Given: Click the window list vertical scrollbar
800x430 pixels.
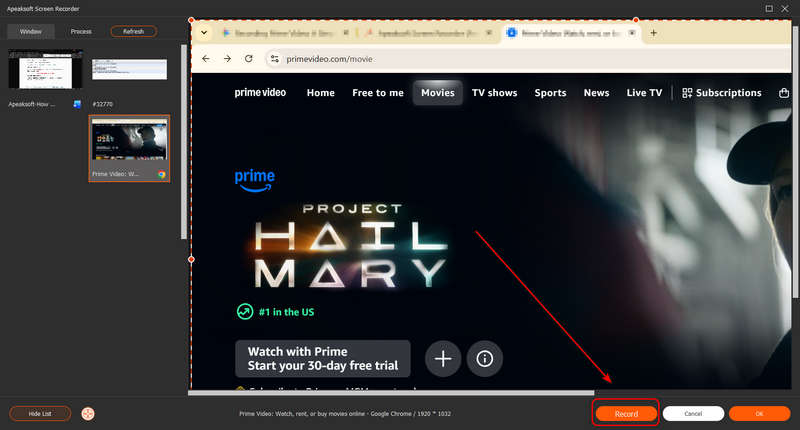Looking at the screenshot, I should (x=184, y=142).
